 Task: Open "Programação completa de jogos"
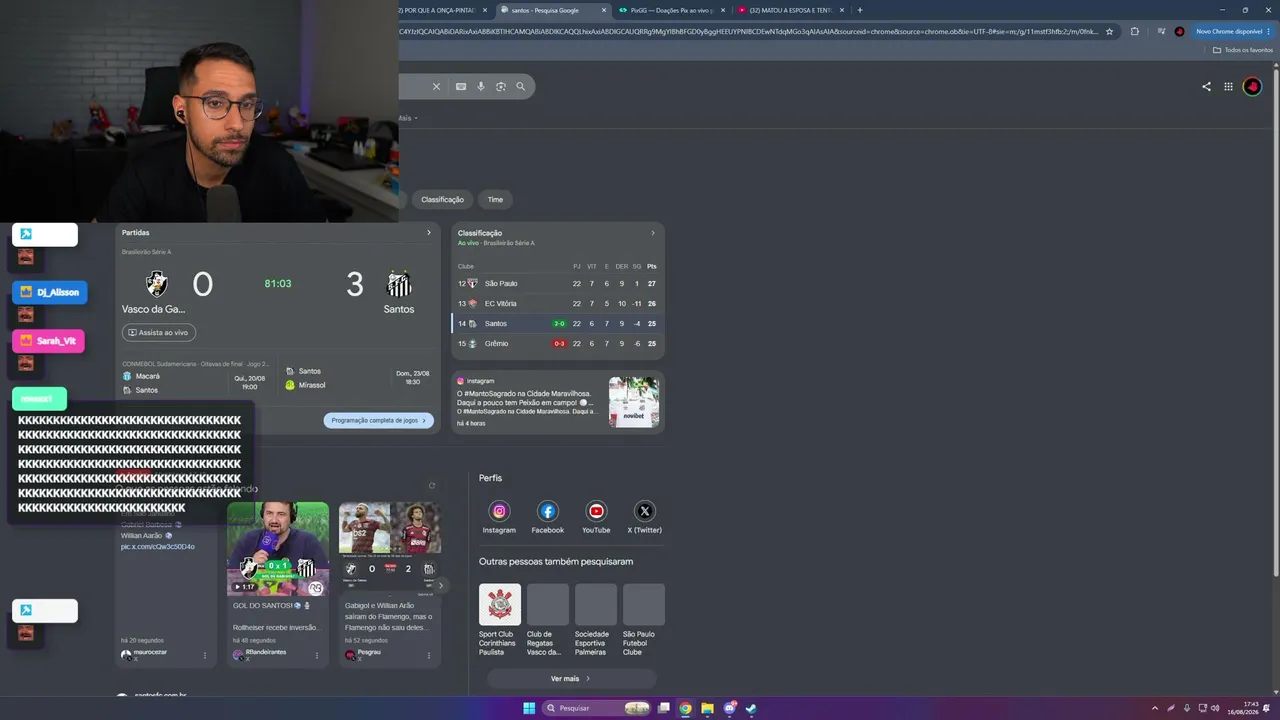[379, 421]
